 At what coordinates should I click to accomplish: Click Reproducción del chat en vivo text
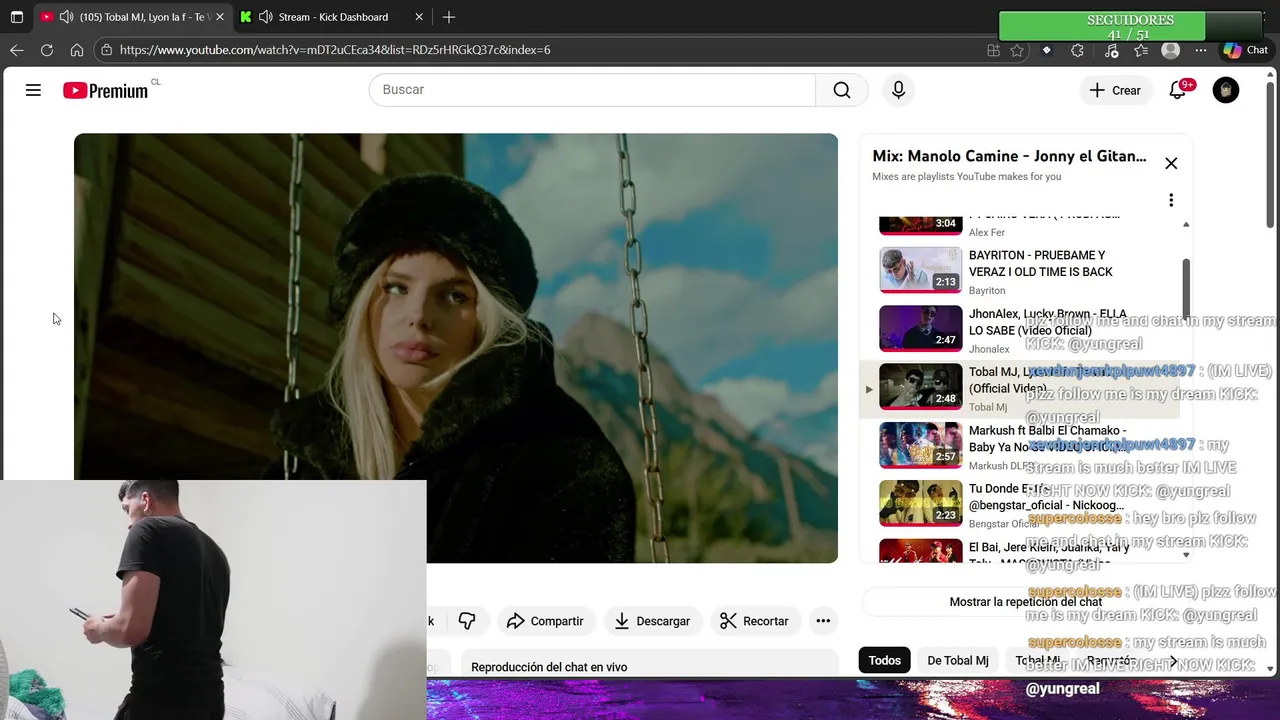coord(549,667)
